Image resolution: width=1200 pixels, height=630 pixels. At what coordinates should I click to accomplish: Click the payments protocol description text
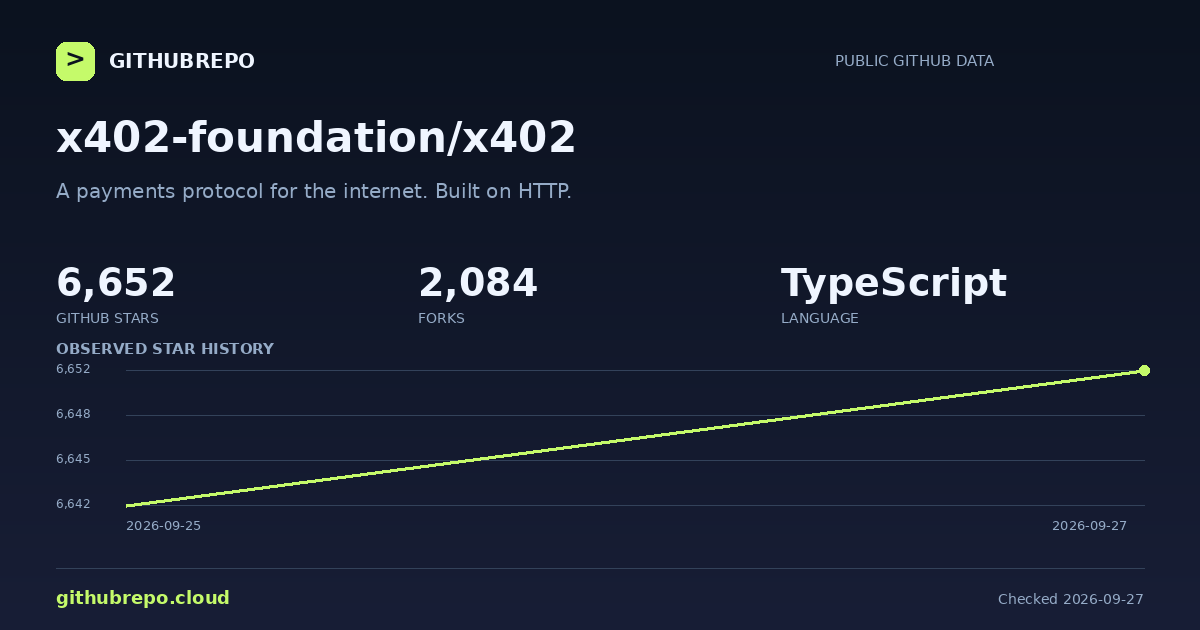coord(314,191)
